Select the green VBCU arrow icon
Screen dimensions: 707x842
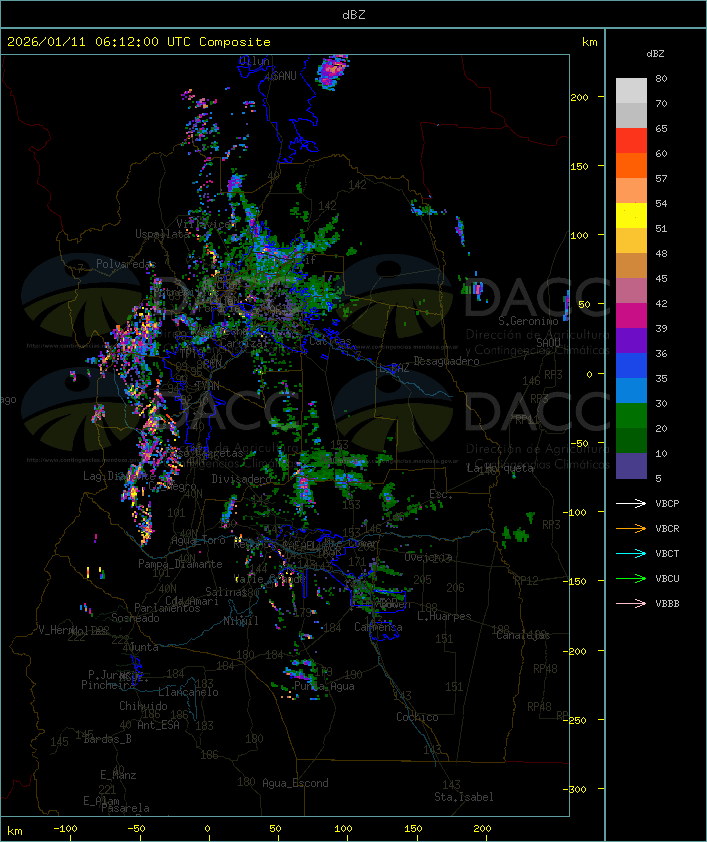point(631,578)
